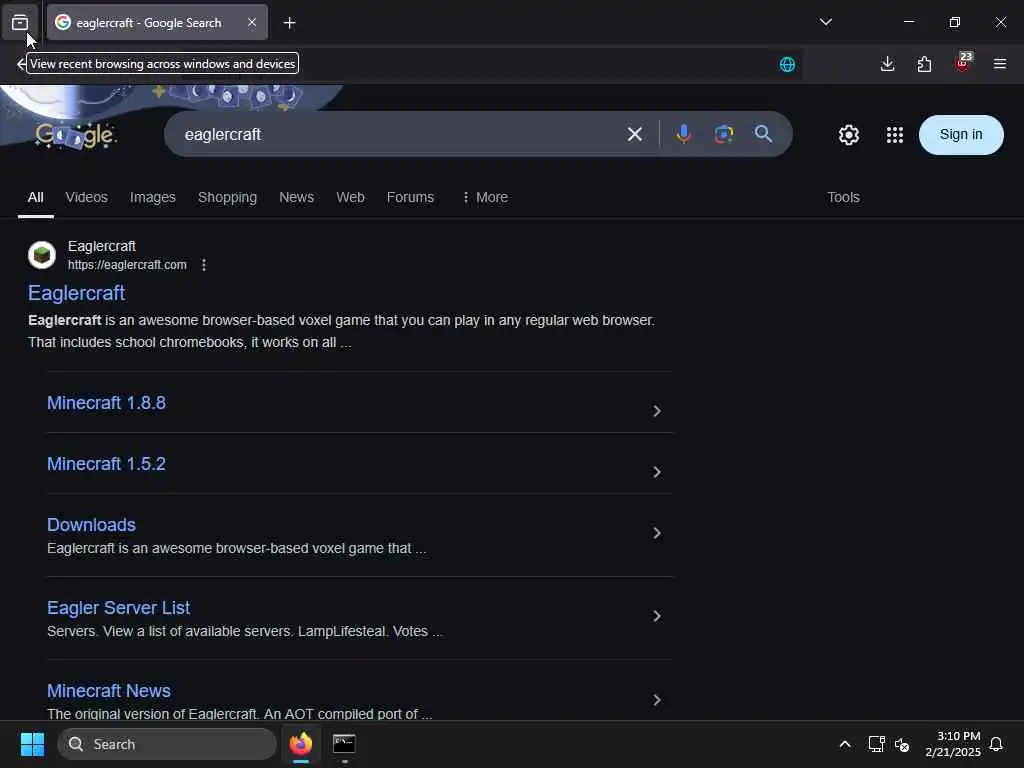Open the Windows Start menu
This screenshot has height=768, width=1024.
[32, 744]
